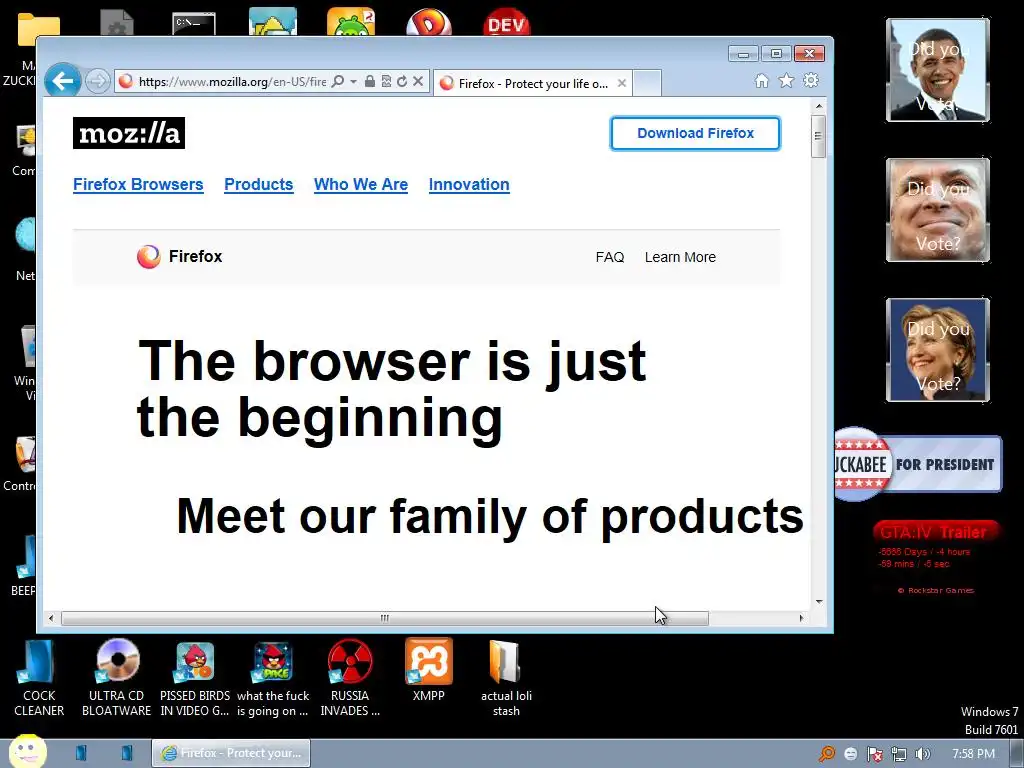Select the command prompt desktop icon

point(194,24)
